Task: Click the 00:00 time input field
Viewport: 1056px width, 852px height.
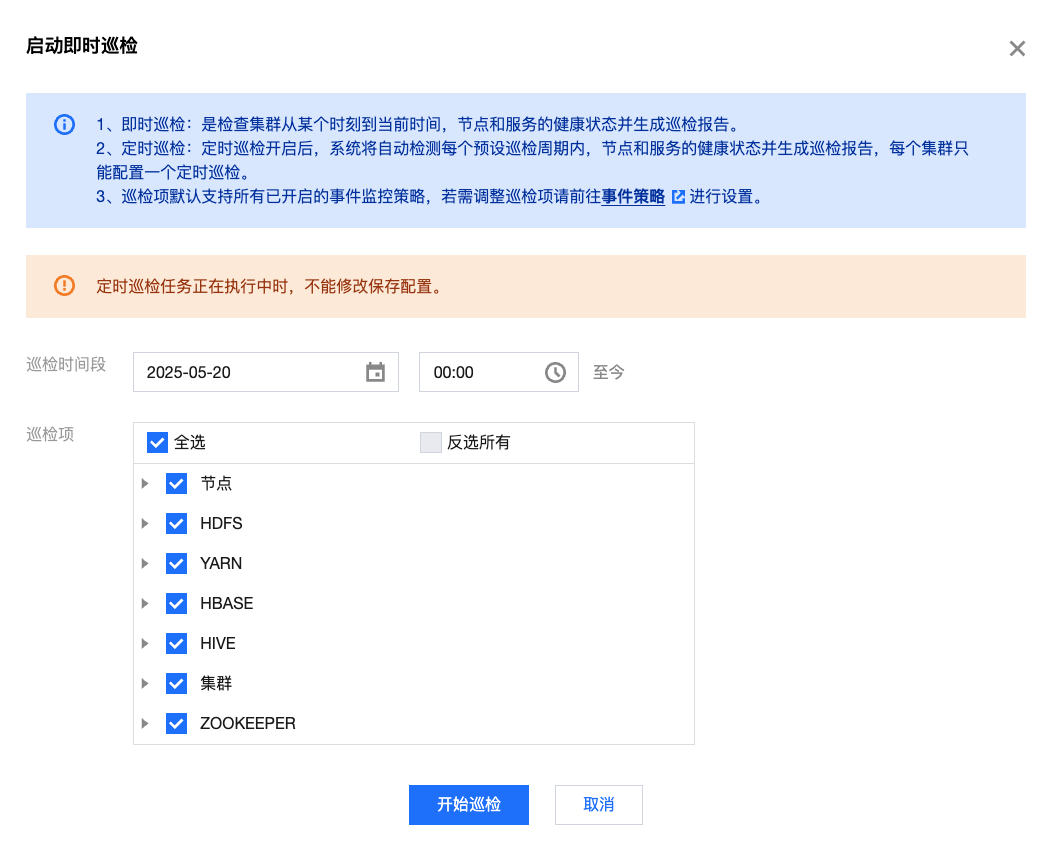Action: click(x=480, y=372)
